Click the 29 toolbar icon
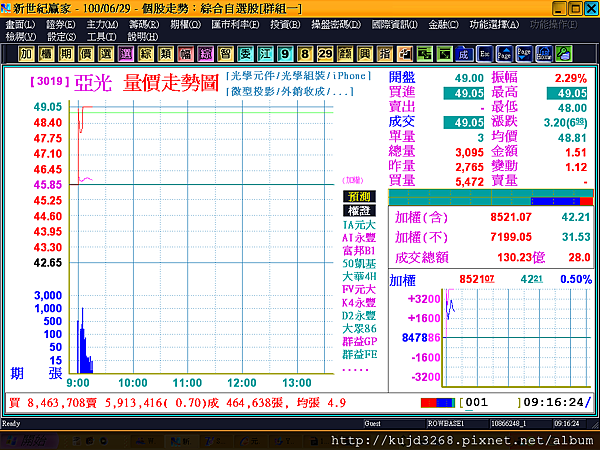 tap(324, 54)
